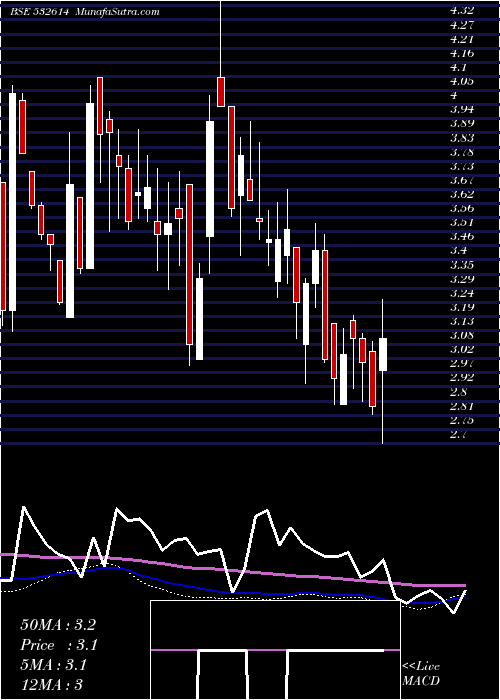The width and height of the screenshot is (500, 700).
Task: Select the 3.62 price axis label
Action: [462, 195]
